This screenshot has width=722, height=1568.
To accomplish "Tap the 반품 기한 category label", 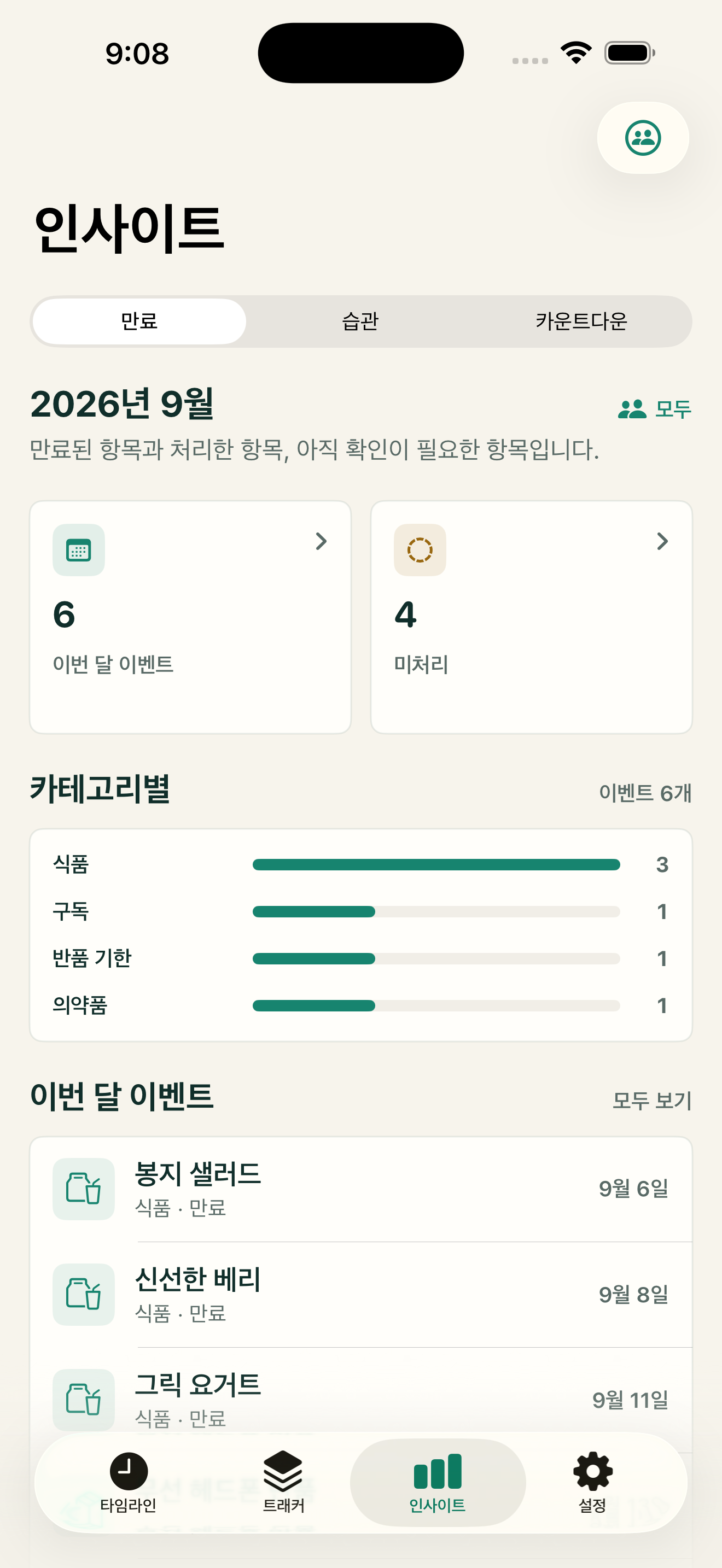I will [92, 958].
